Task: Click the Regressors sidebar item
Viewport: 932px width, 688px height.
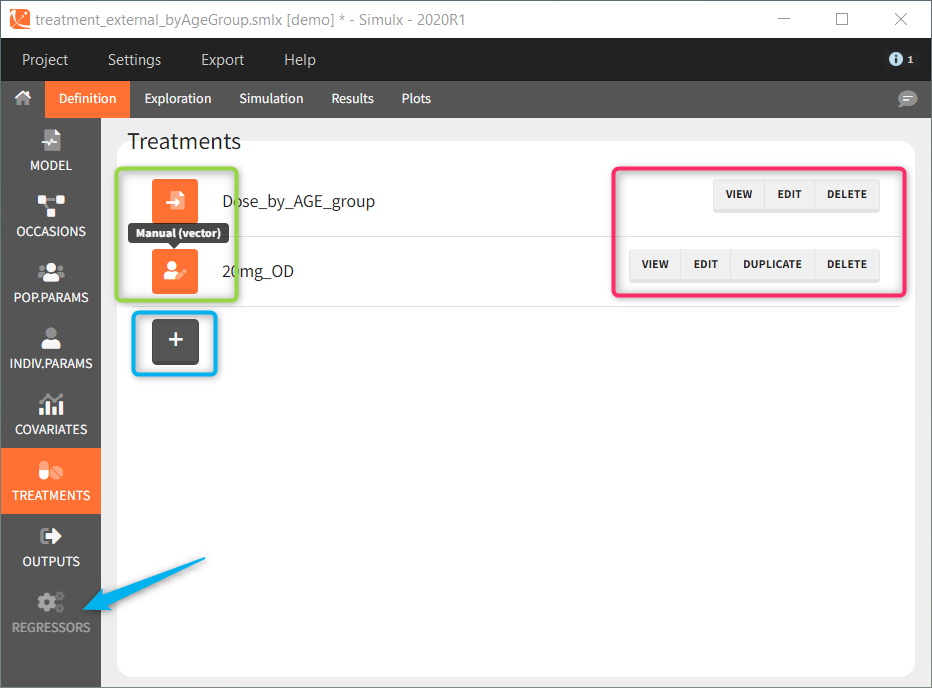Action: pos(50,613)
